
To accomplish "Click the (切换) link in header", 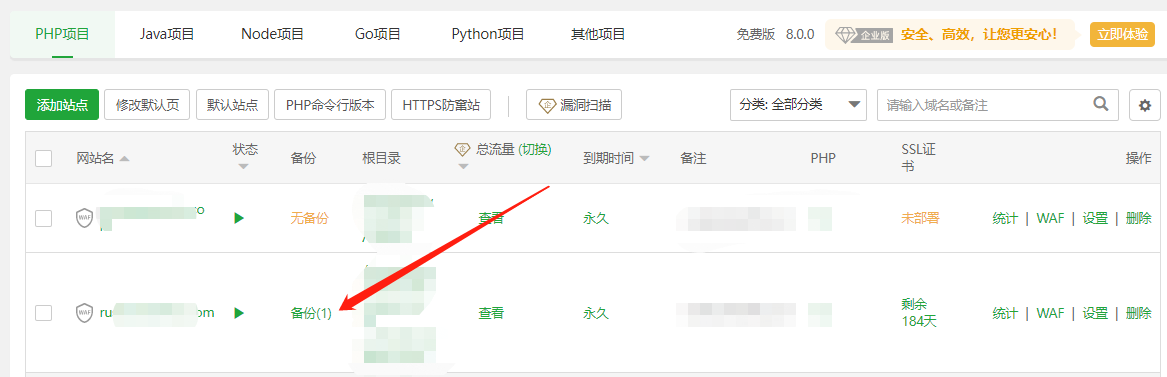I will 535,149.
